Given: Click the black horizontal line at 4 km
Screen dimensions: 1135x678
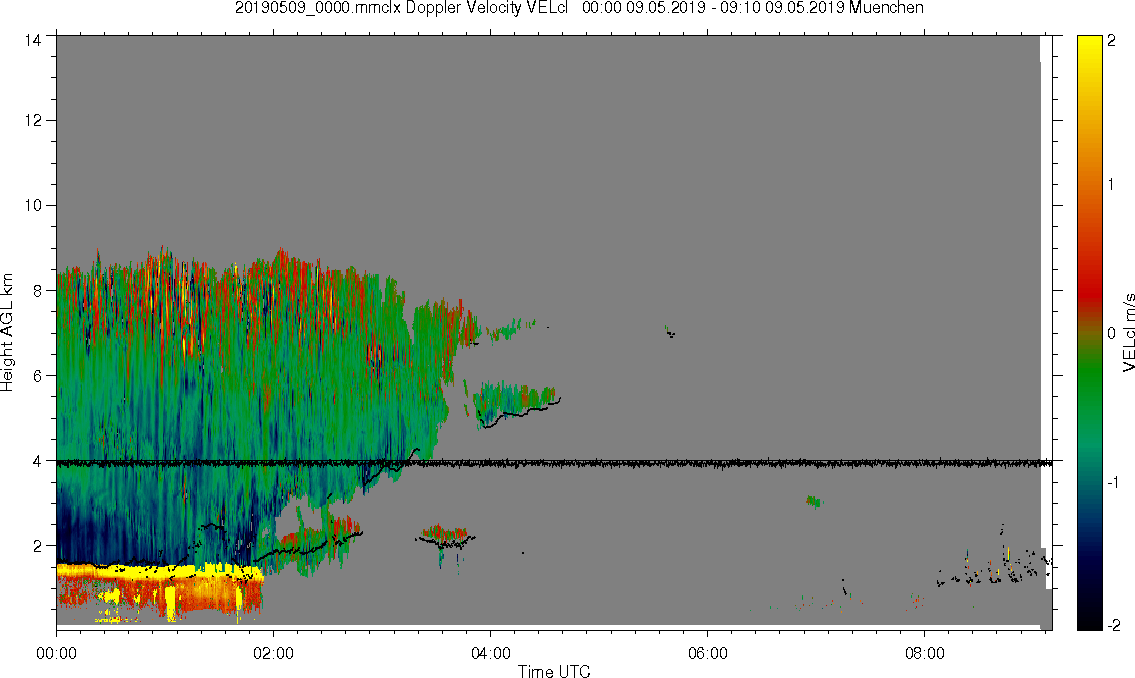Looking at the screenshot, I should [554, 463].
